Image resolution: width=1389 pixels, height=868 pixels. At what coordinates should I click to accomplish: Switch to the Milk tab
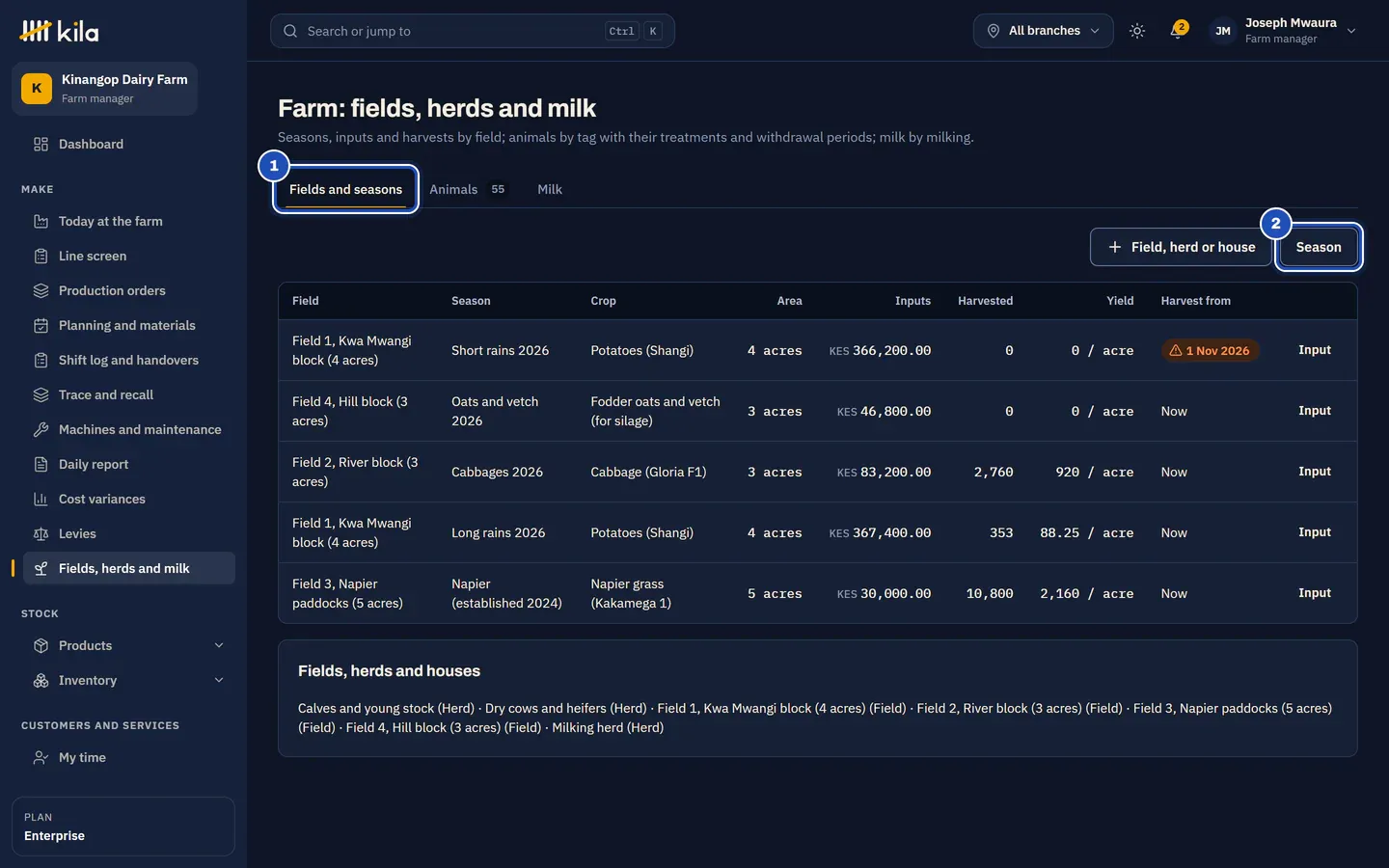(x=550, y=190)
